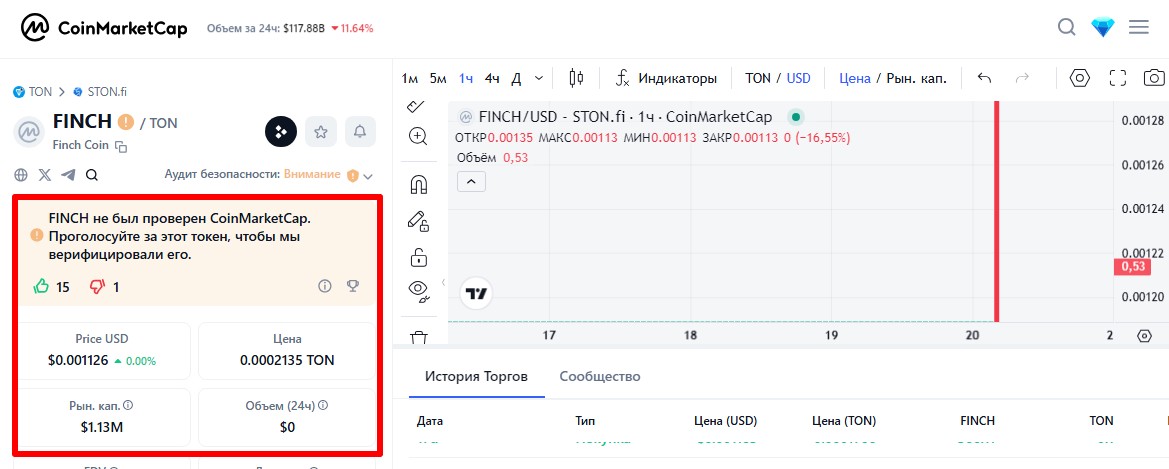Click the black swap button next to FINCH

tap(281, 132)
